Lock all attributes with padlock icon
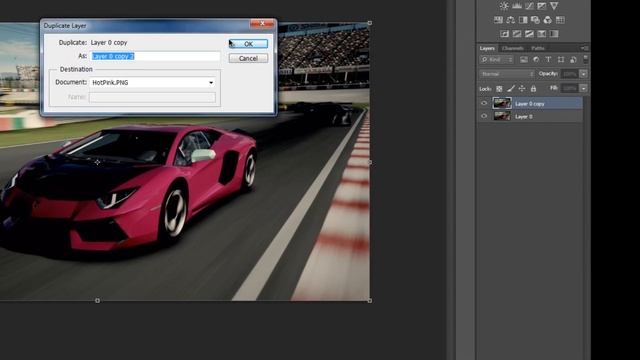640x360 pixels. click(x=533, y=88)
